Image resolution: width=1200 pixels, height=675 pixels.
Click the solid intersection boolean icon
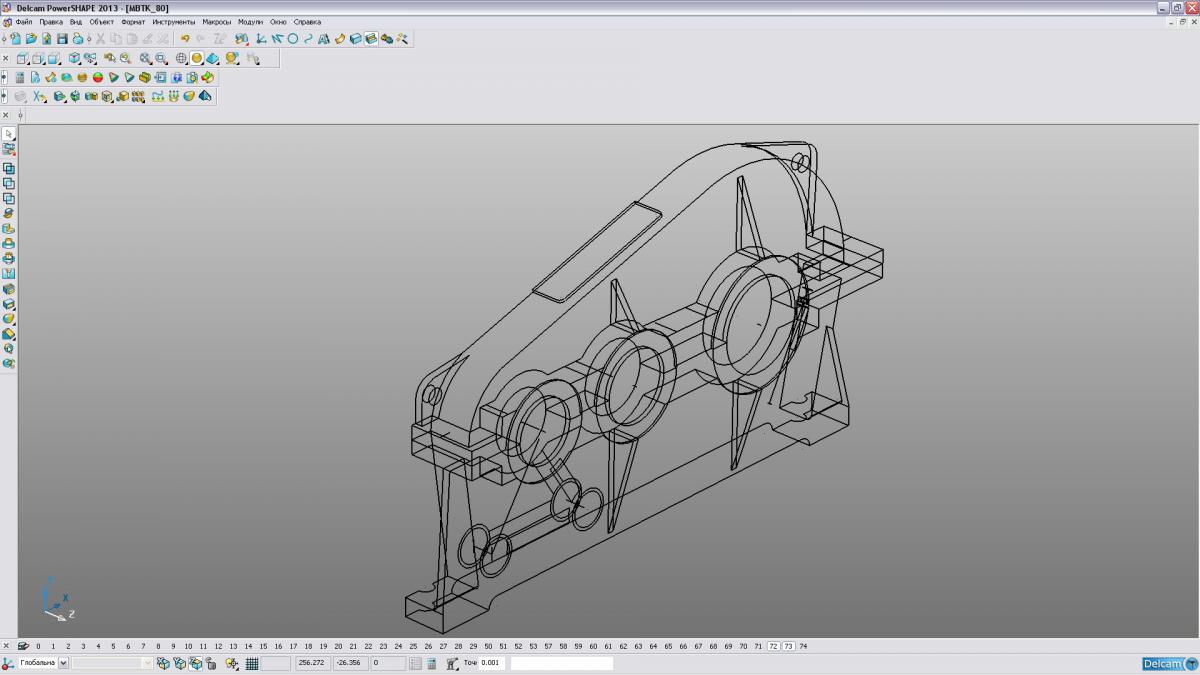pyautogui.click(x=9, y=198)
